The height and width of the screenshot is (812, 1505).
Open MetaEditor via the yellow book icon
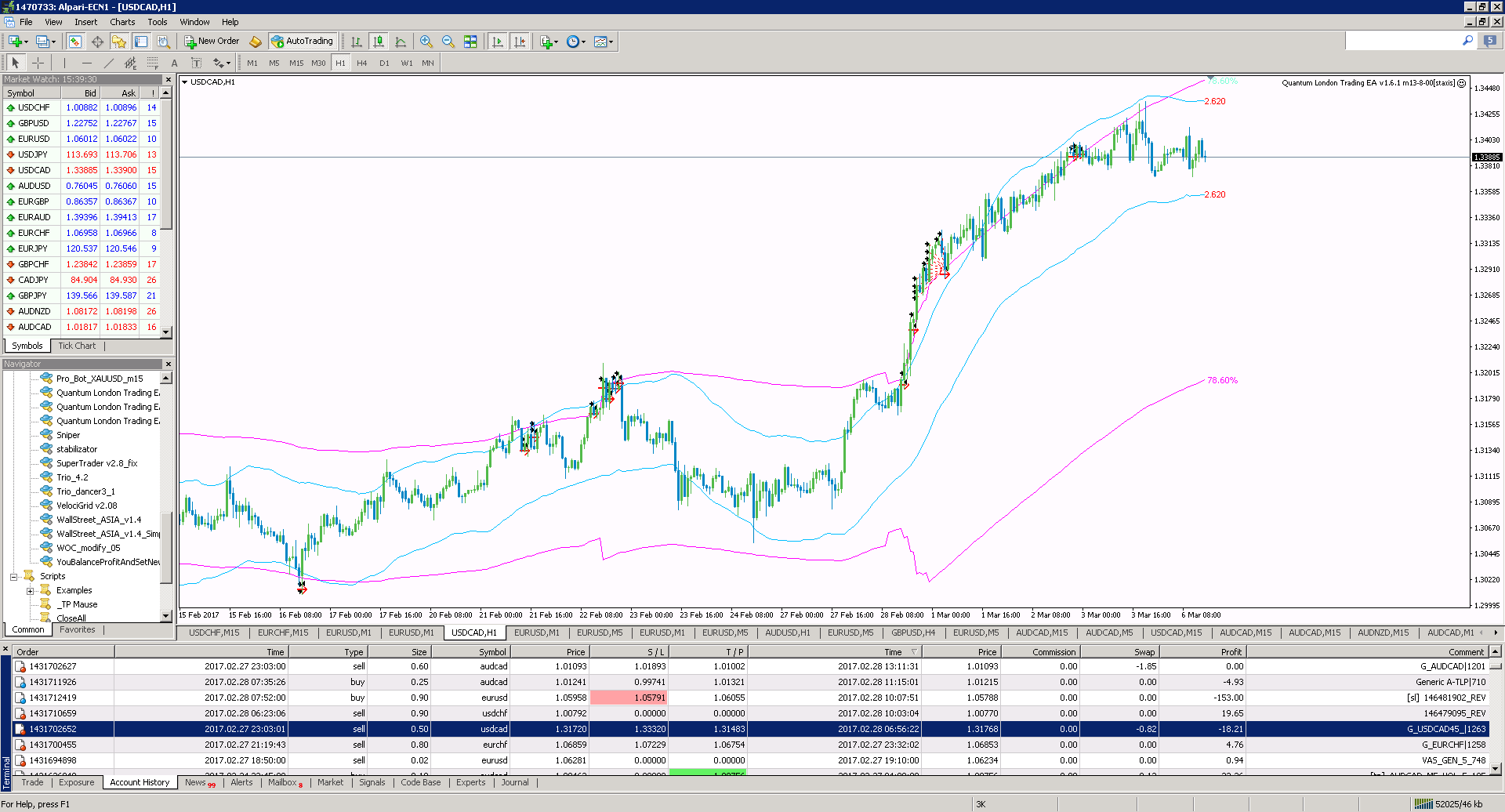click(256, 42)
